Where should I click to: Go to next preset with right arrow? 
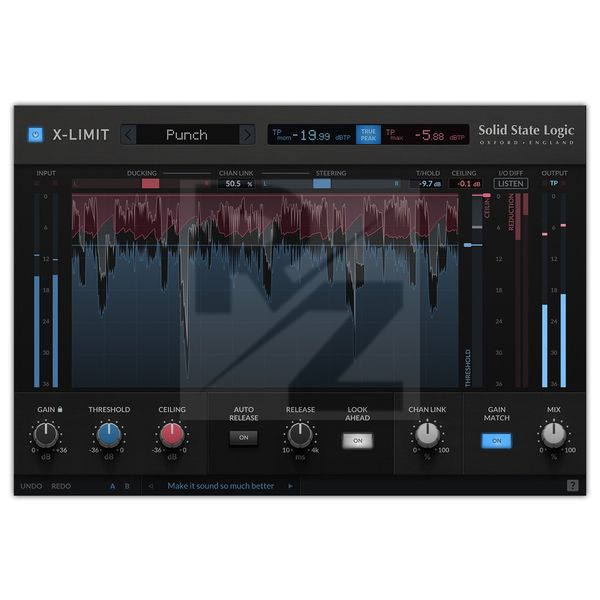(247, 135)
